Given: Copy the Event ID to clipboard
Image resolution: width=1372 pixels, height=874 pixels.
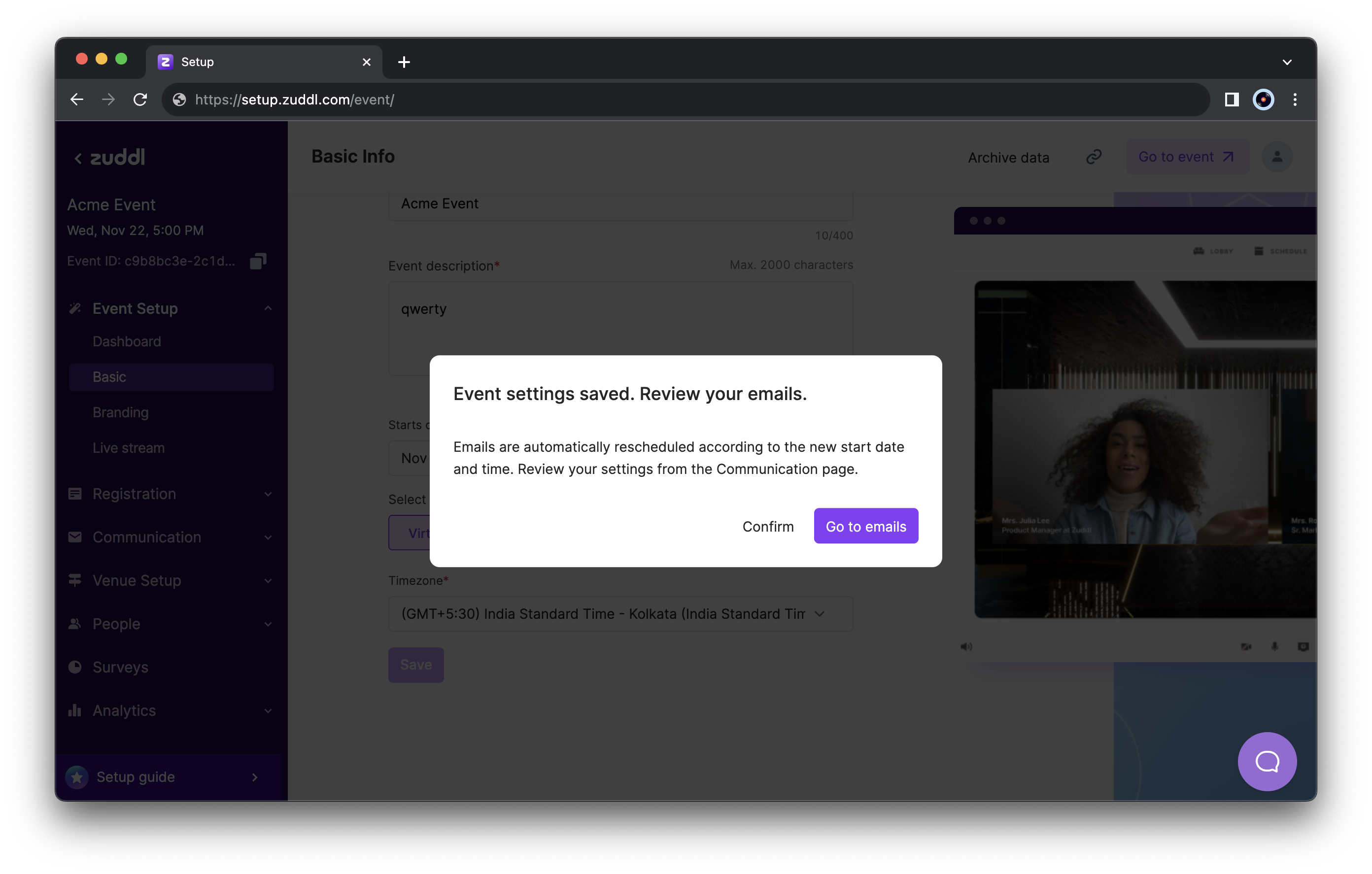Looking at the screenshot, I should point(258,261).
